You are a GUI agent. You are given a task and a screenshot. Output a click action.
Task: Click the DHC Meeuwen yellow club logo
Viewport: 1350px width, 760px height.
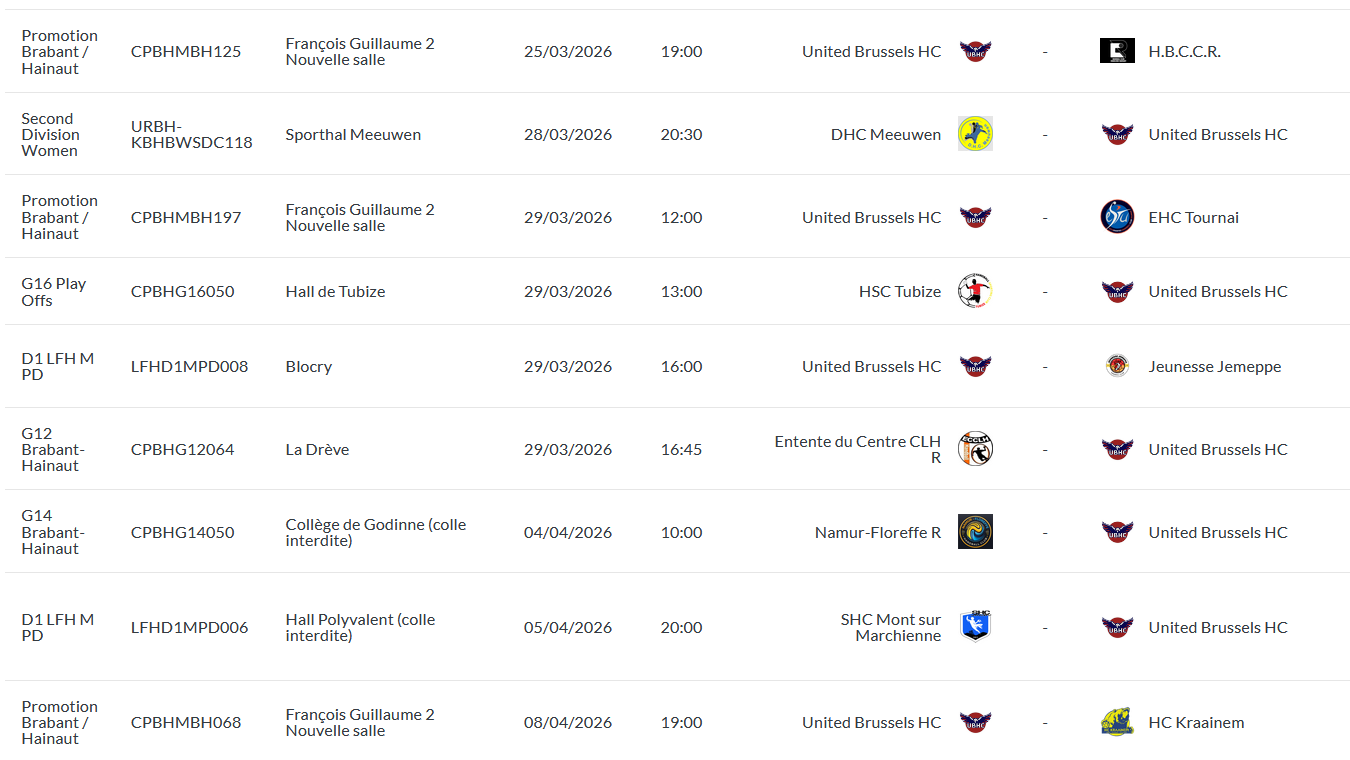tap(975, 134)
